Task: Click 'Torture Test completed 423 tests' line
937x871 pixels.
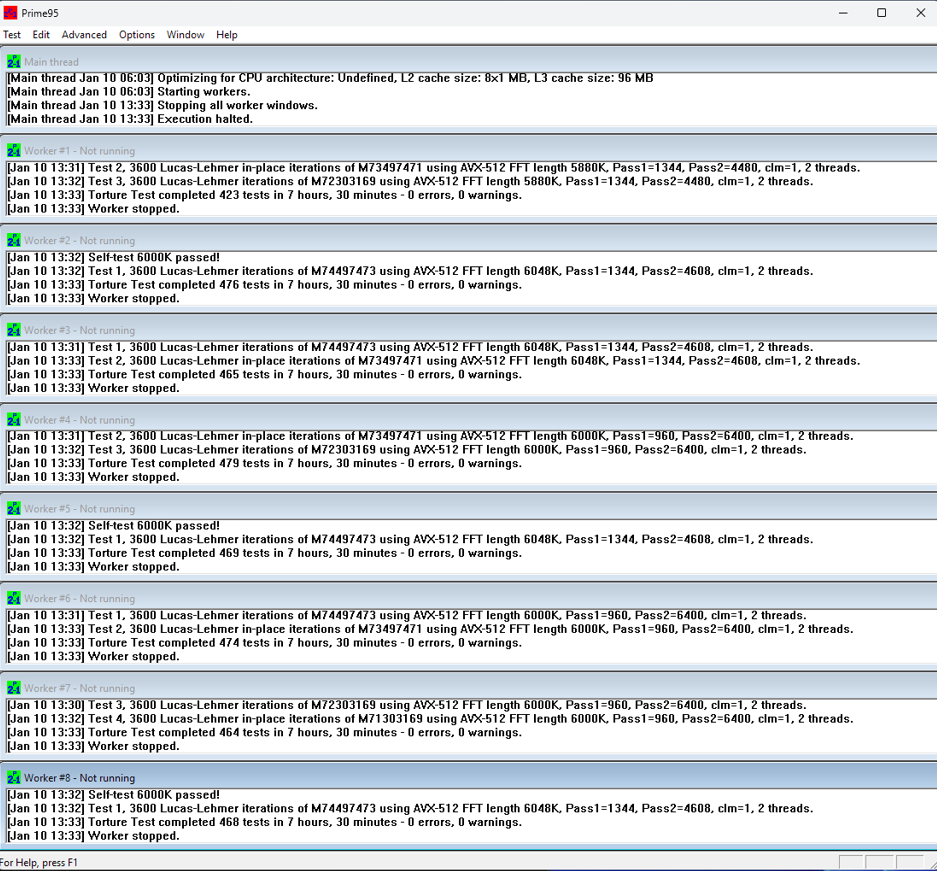Action: point(264,195)
